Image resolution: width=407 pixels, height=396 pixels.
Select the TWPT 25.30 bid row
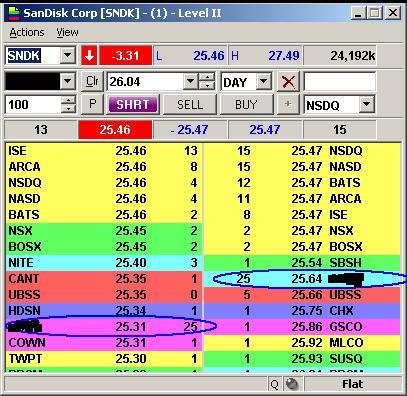[104, 359]
